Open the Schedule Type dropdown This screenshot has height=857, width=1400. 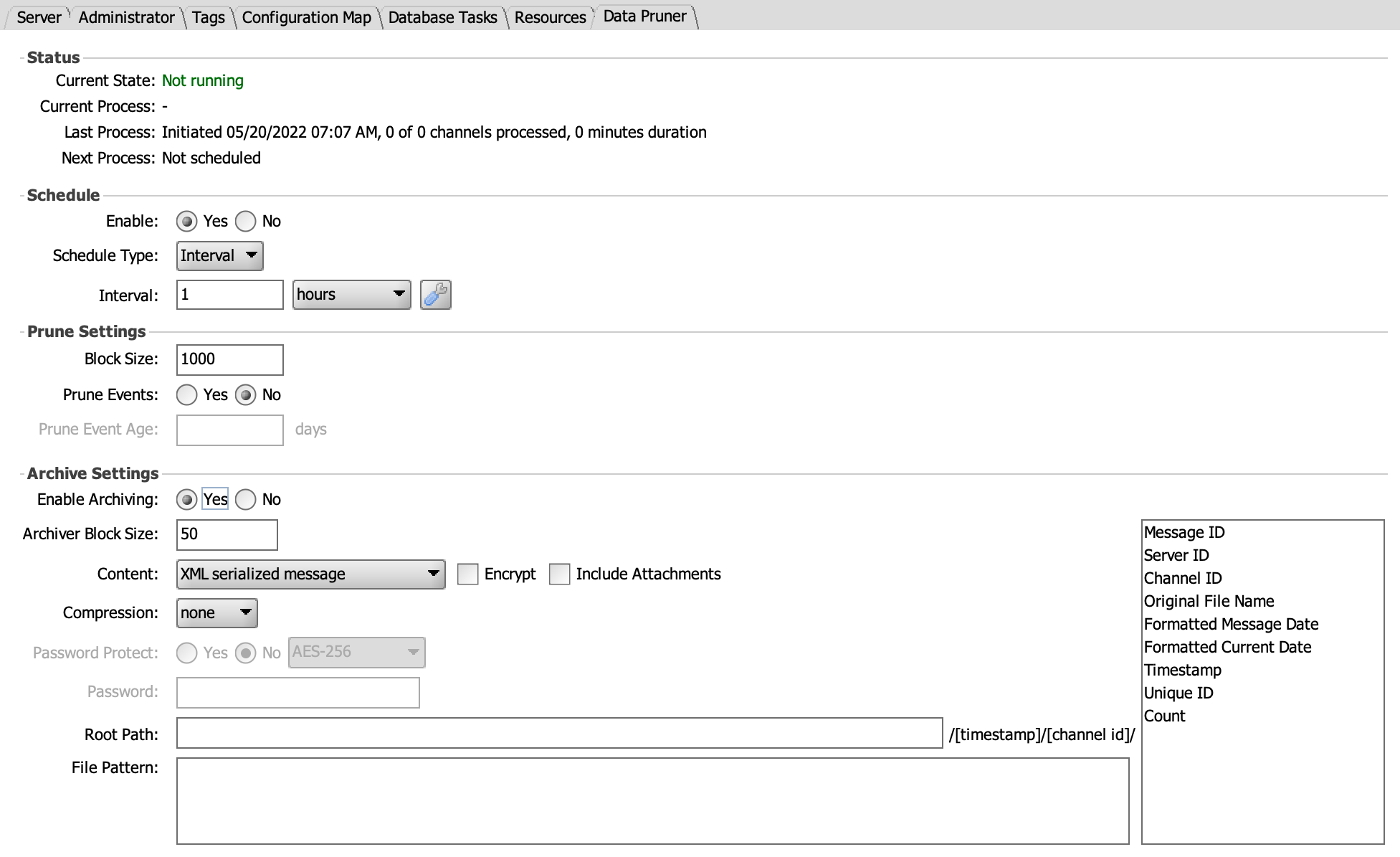(219, 256)
